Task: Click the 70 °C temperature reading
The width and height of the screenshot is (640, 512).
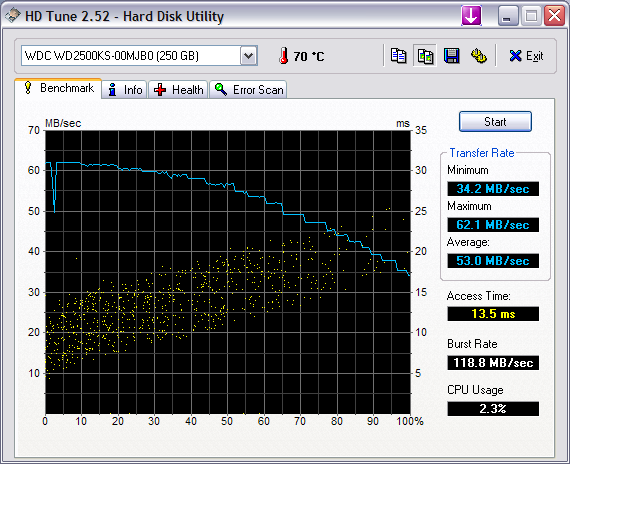Action: [x=308, y=57]
